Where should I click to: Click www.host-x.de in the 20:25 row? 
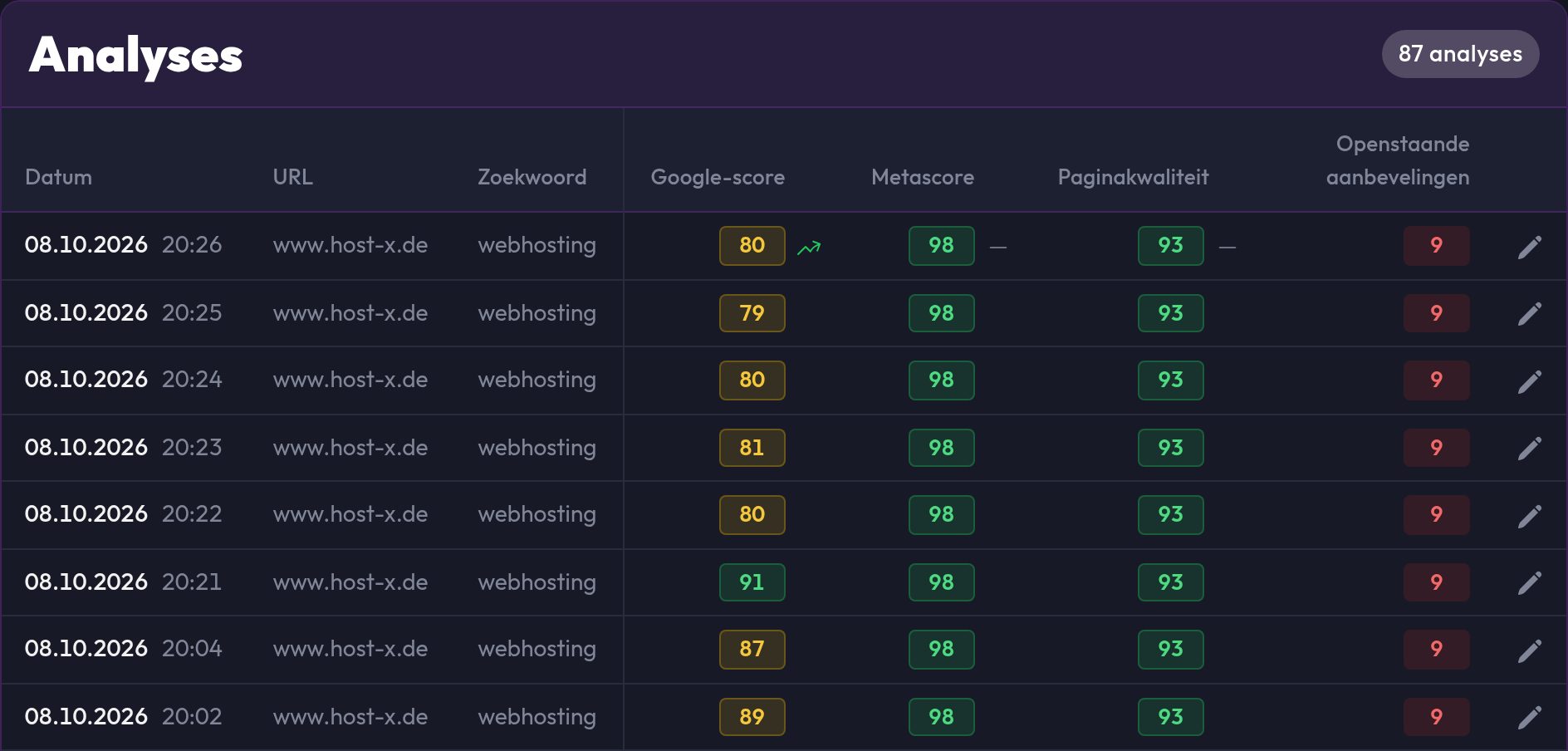pyautogui.click(x=350, y=313)
